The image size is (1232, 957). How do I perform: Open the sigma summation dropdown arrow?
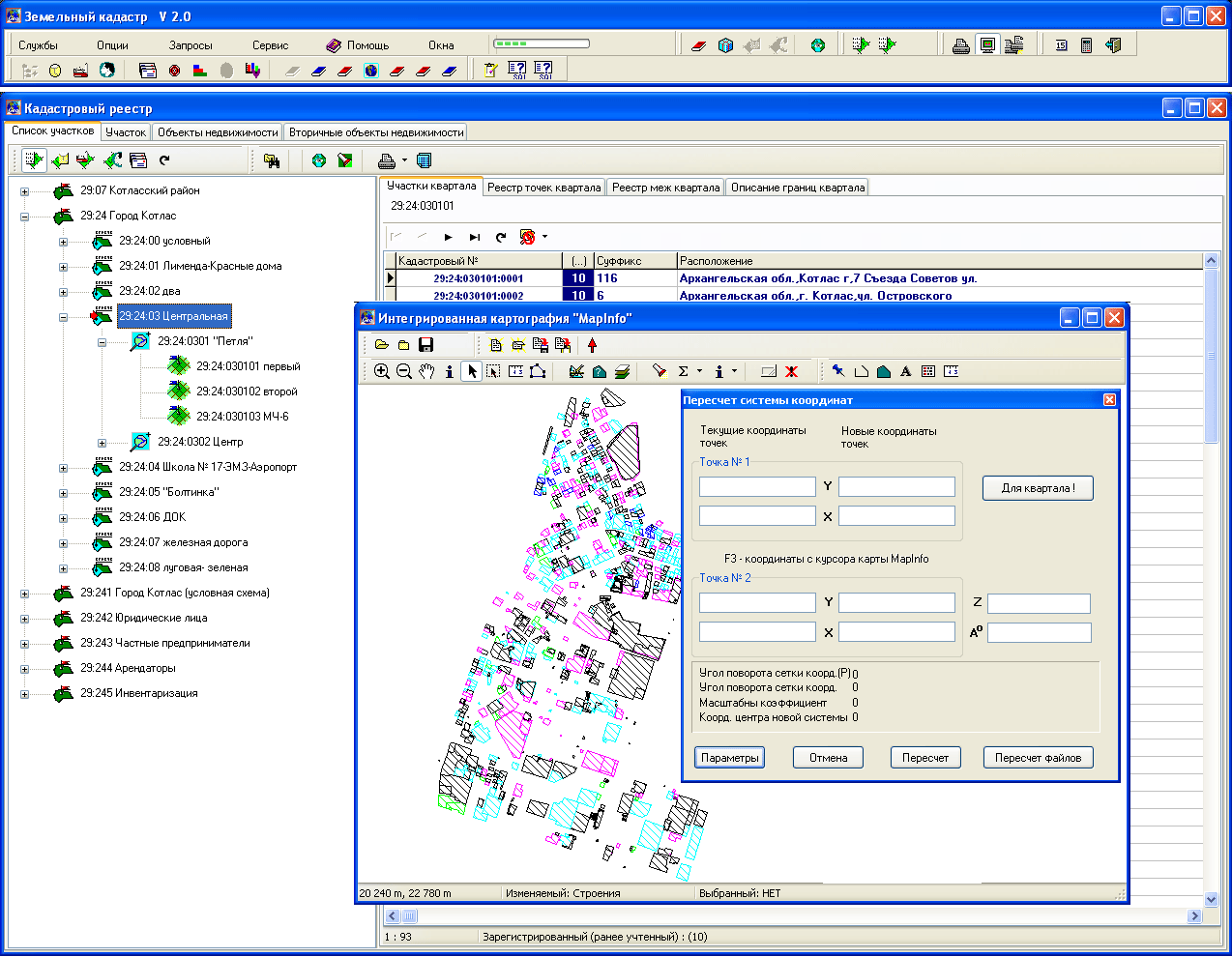[699, 371]
